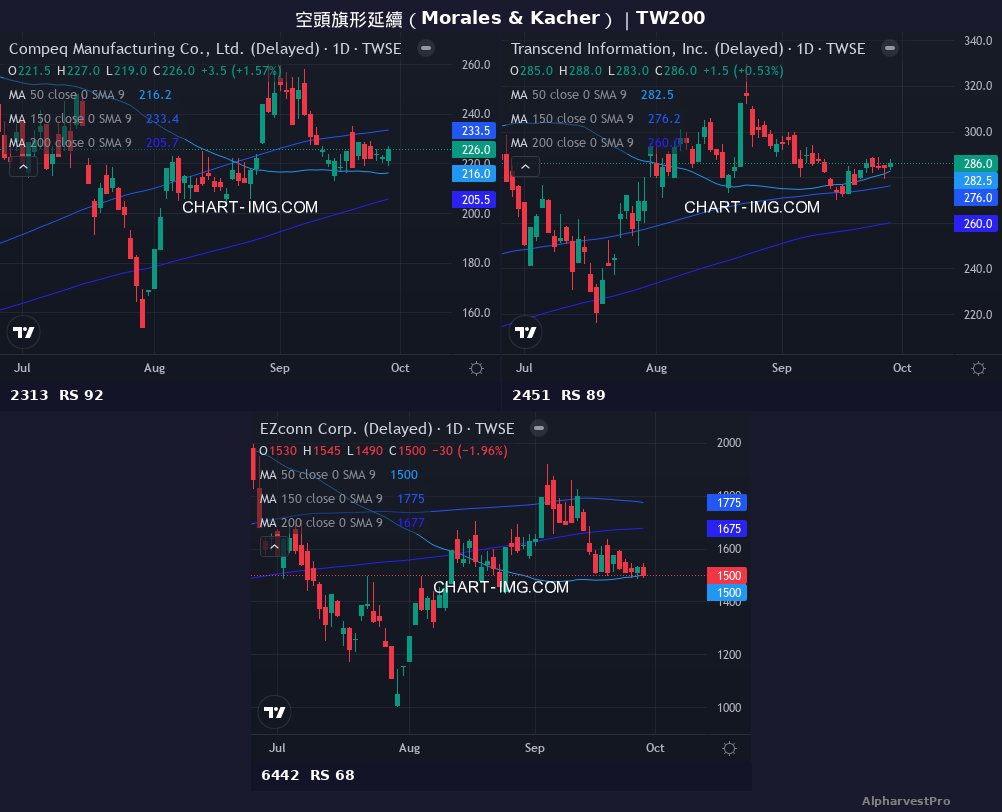Click the red 1500 last-price label
Viewport: 1002px width, 812px height.
coord(727,576)
